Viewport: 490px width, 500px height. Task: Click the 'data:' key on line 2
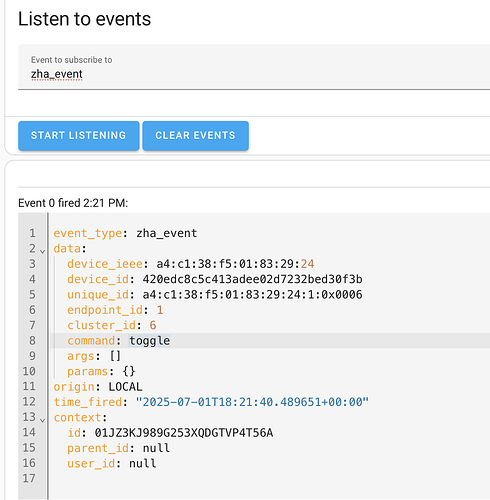[70, 248]
